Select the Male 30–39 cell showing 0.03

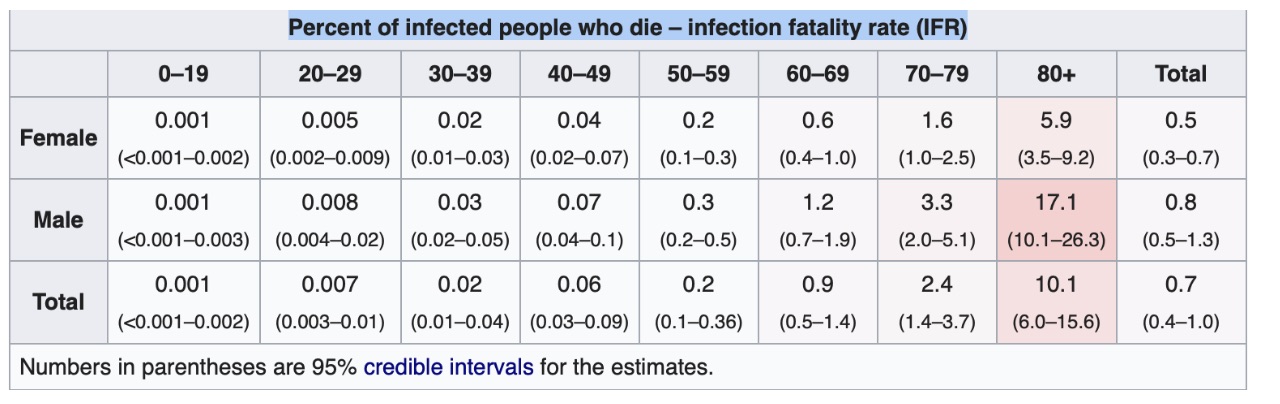point(460,203)
